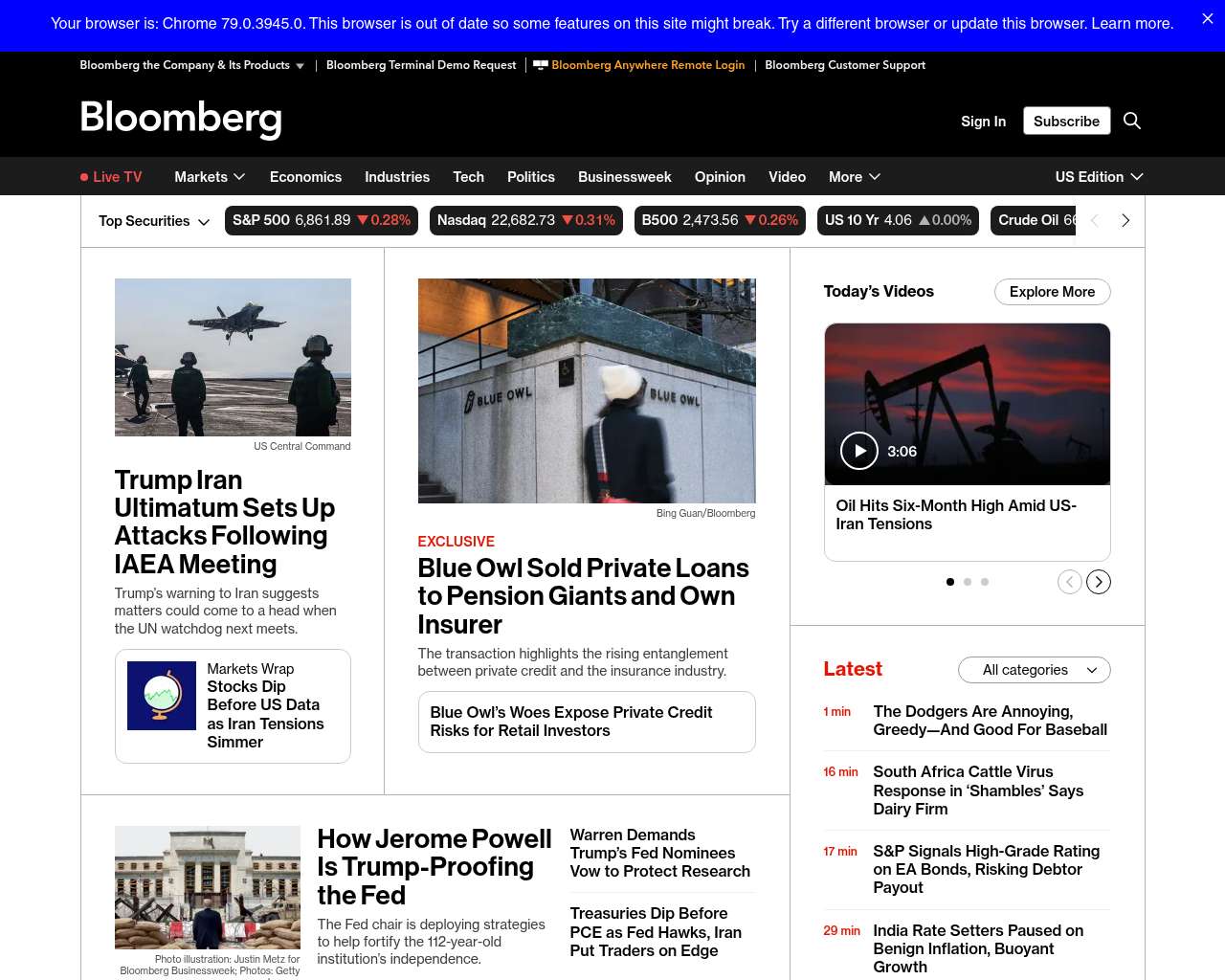Select second carousel dot indicator
The height and width of the screenshot is (980, 1225).
click(x=968, y=582)
